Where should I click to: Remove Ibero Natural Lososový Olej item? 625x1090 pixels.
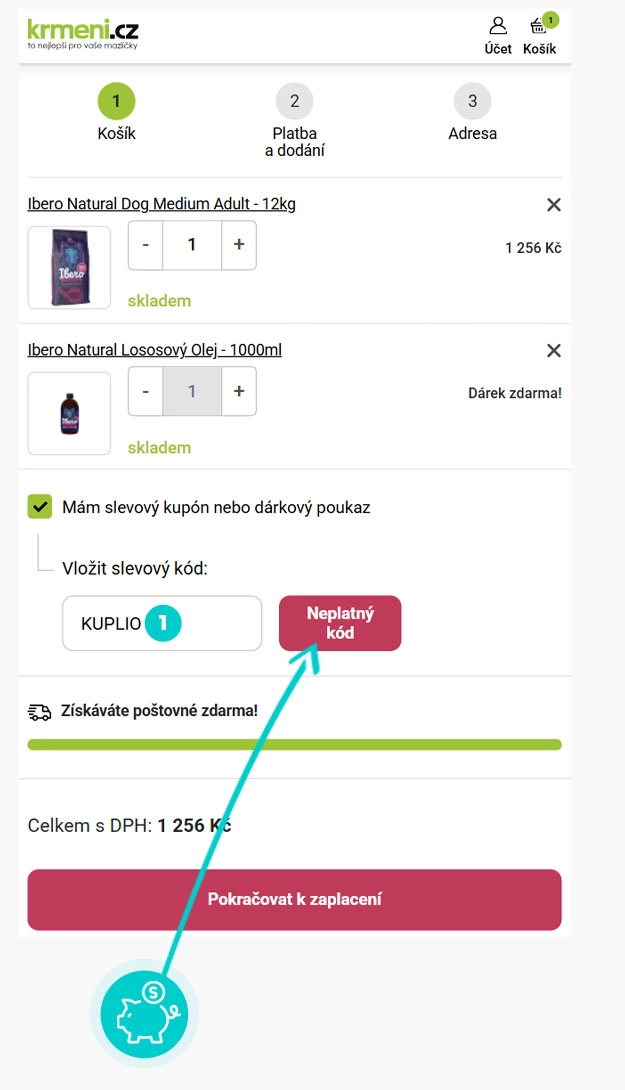[554, 351]
